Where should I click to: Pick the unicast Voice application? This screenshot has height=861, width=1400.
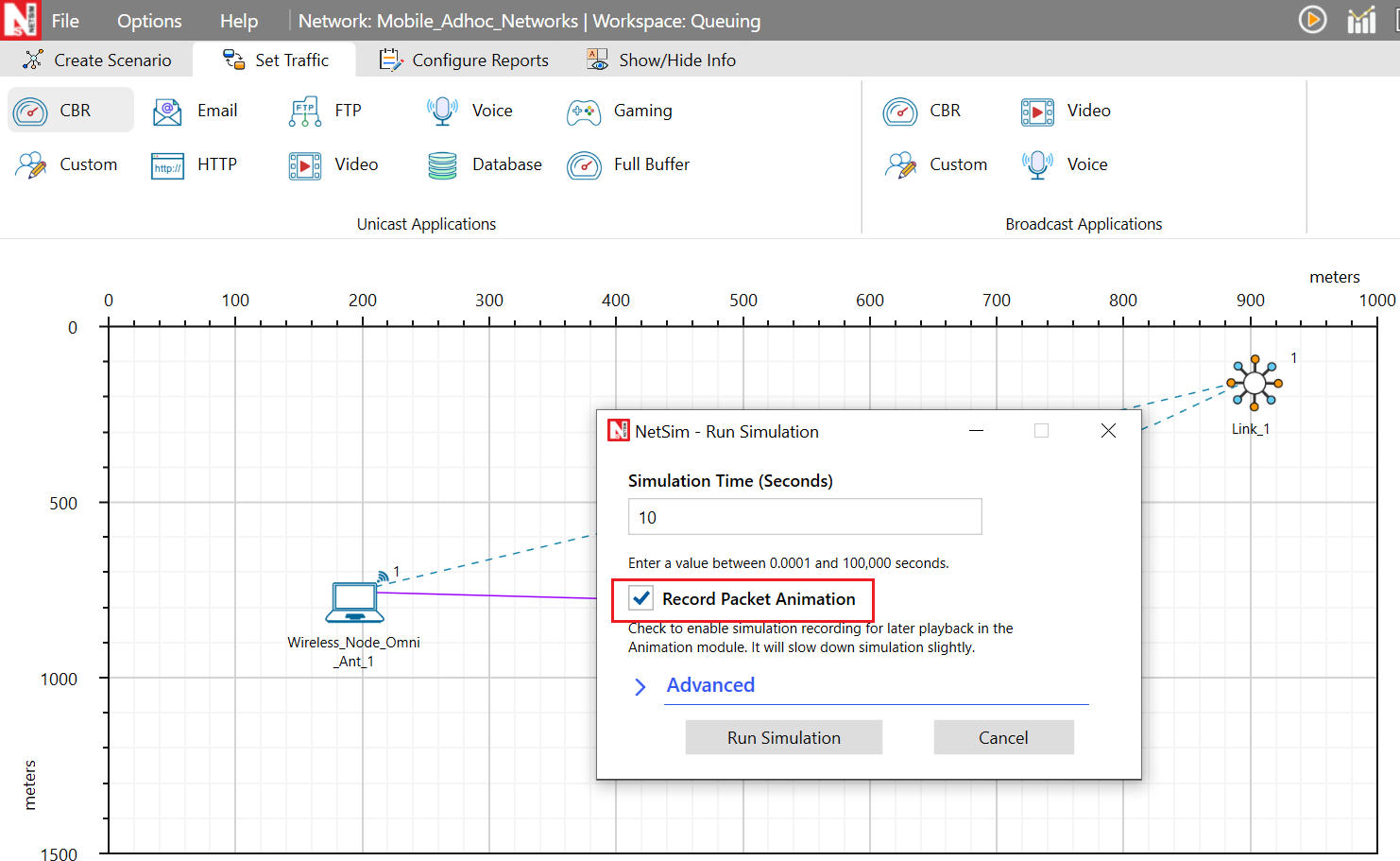(x=470, y=111)
